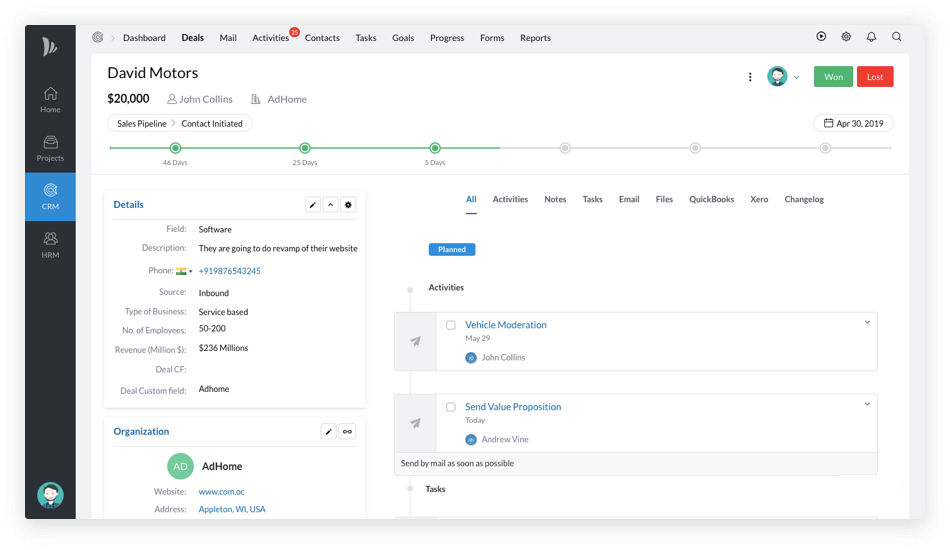Viewport: 950px width, 550px height.
Task: Click the 5 Days pipeline stage marker
Action: tap(435, 148)
